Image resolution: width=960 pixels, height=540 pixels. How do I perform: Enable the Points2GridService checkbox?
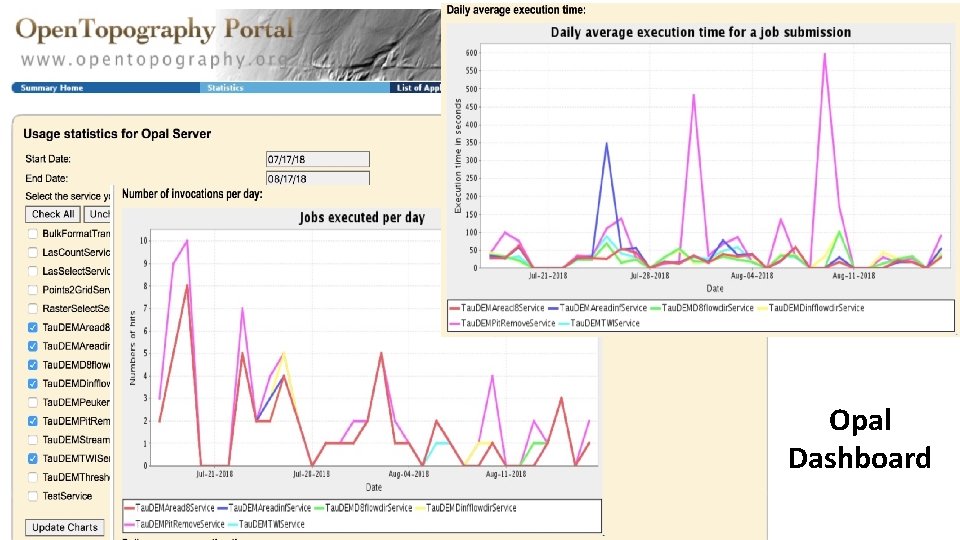point(33,290)
